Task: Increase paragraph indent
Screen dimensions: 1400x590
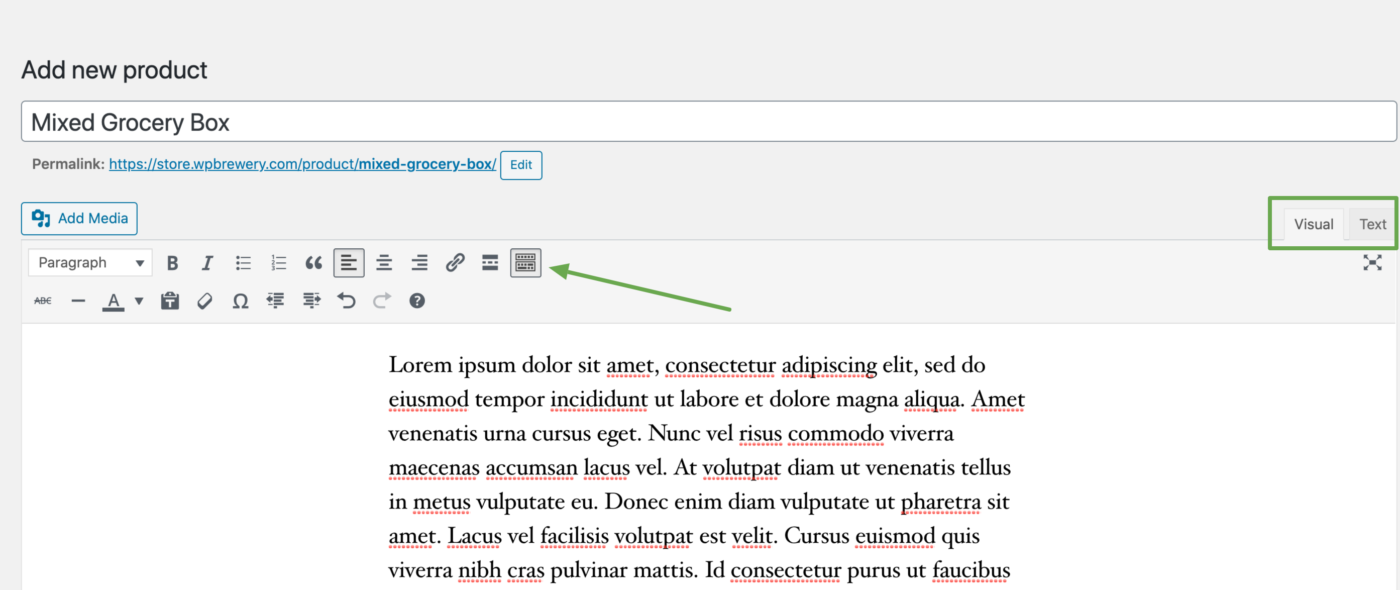Action: [311, 300]
